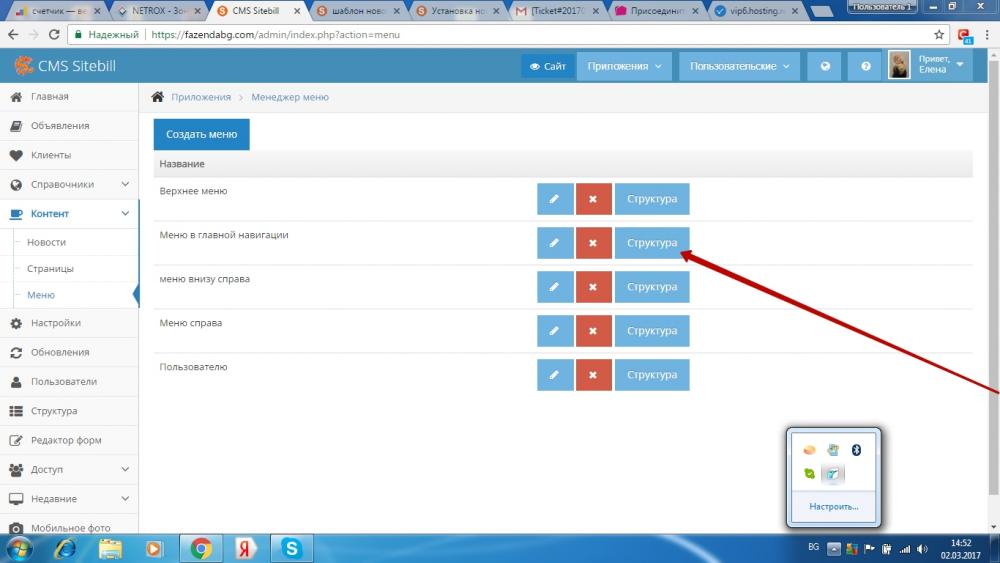Open Структура for Верхнее меню

(x=652, y=199)
